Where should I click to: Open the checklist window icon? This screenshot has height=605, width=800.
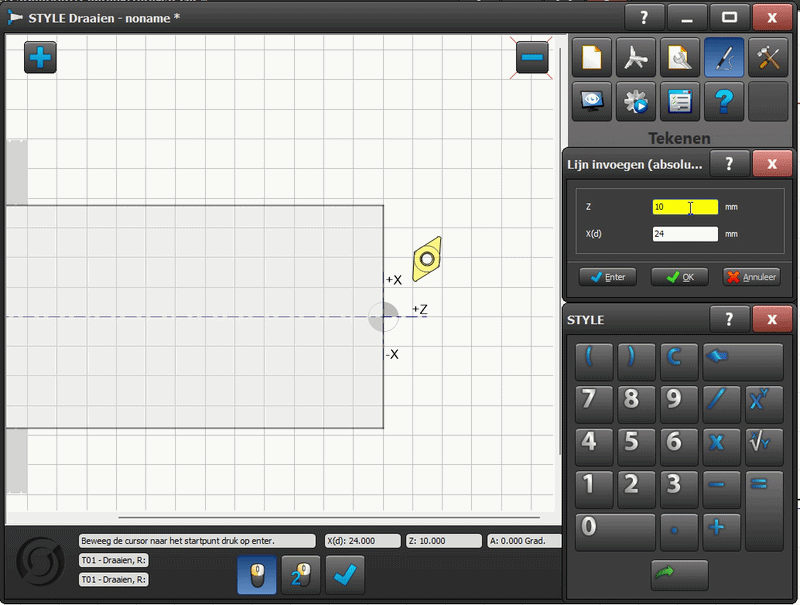[680, 101]
